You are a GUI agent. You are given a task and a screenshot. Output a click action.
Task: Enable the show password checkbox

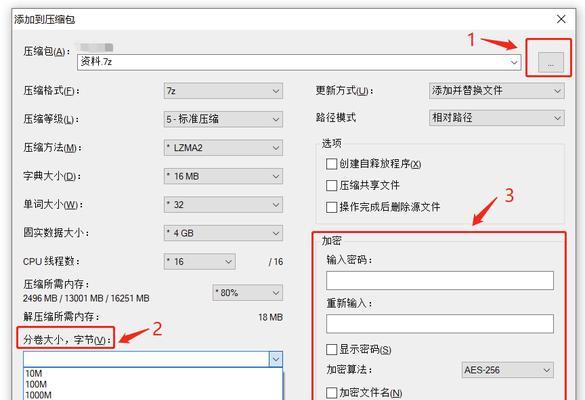tap(331, 350)
